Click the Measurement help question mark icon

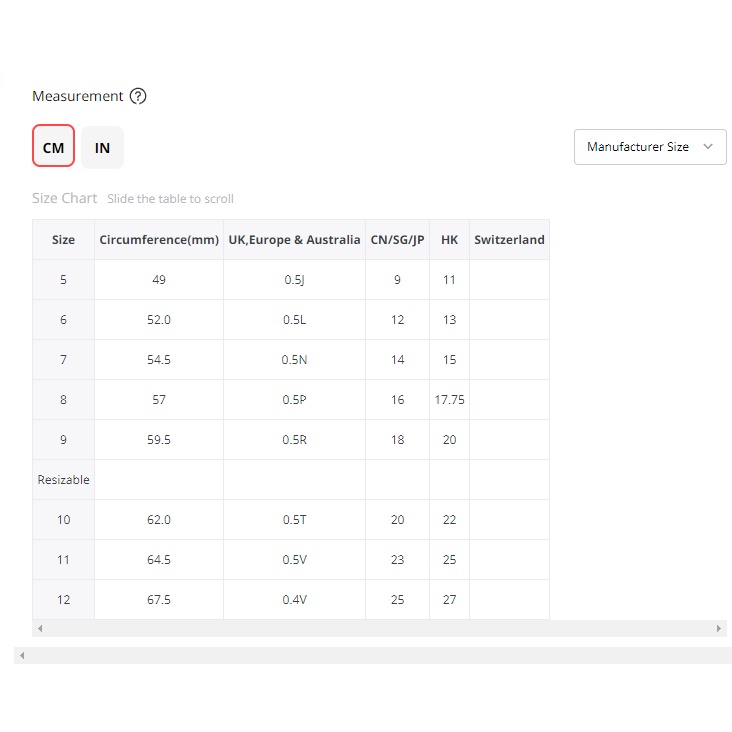[138, 97]
